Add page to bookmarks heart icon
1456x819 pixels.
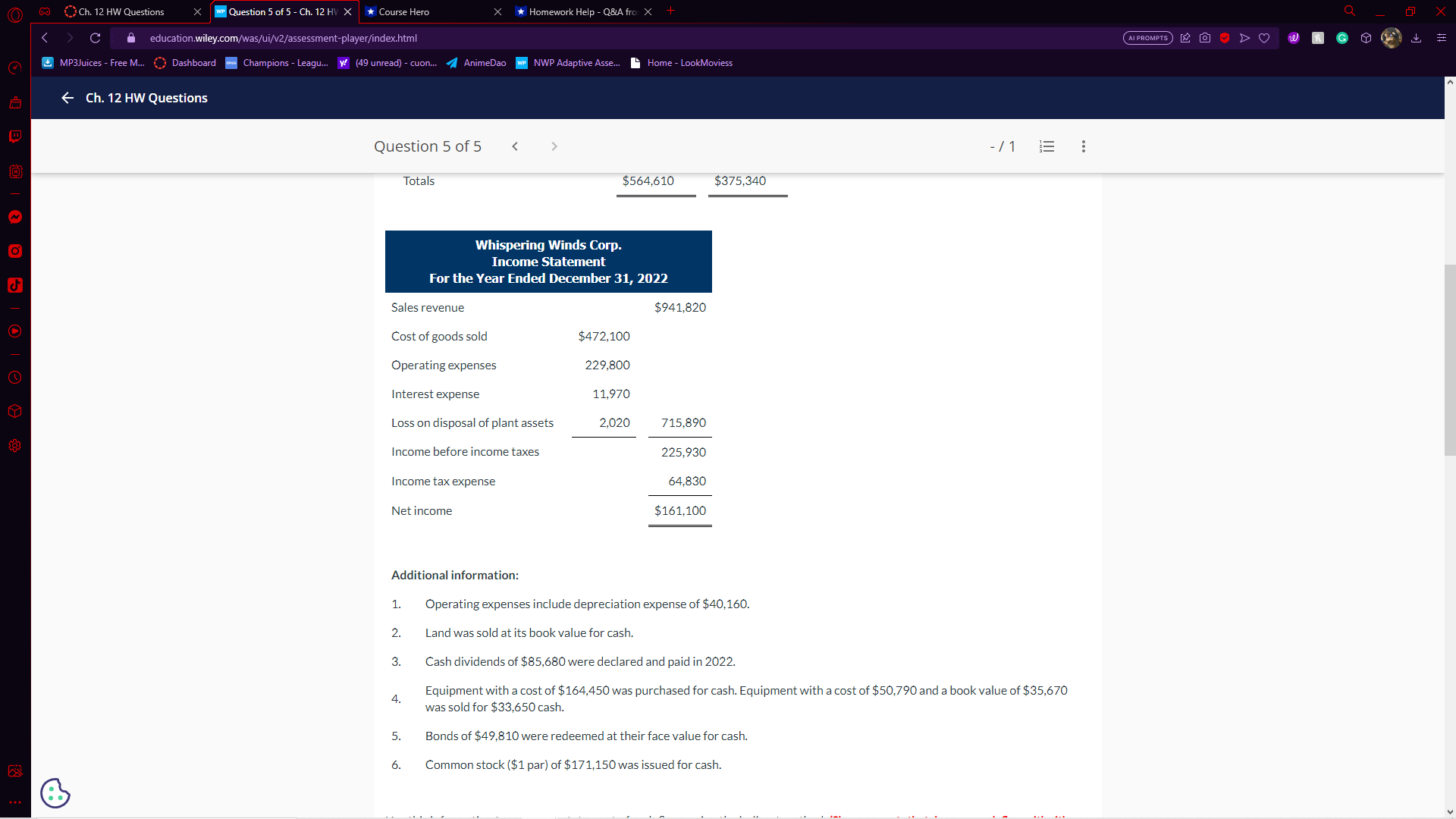[1264, 38]
